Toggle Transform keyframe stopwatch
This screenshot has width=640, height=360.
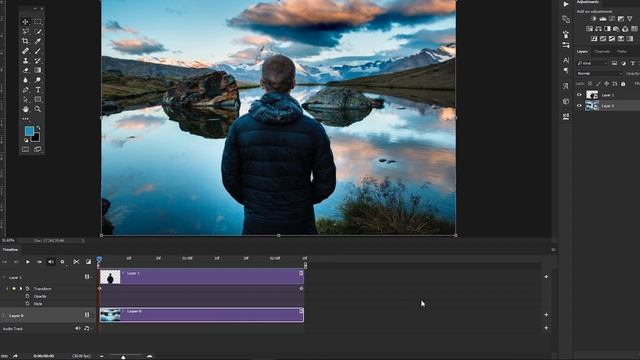point(27,289)
